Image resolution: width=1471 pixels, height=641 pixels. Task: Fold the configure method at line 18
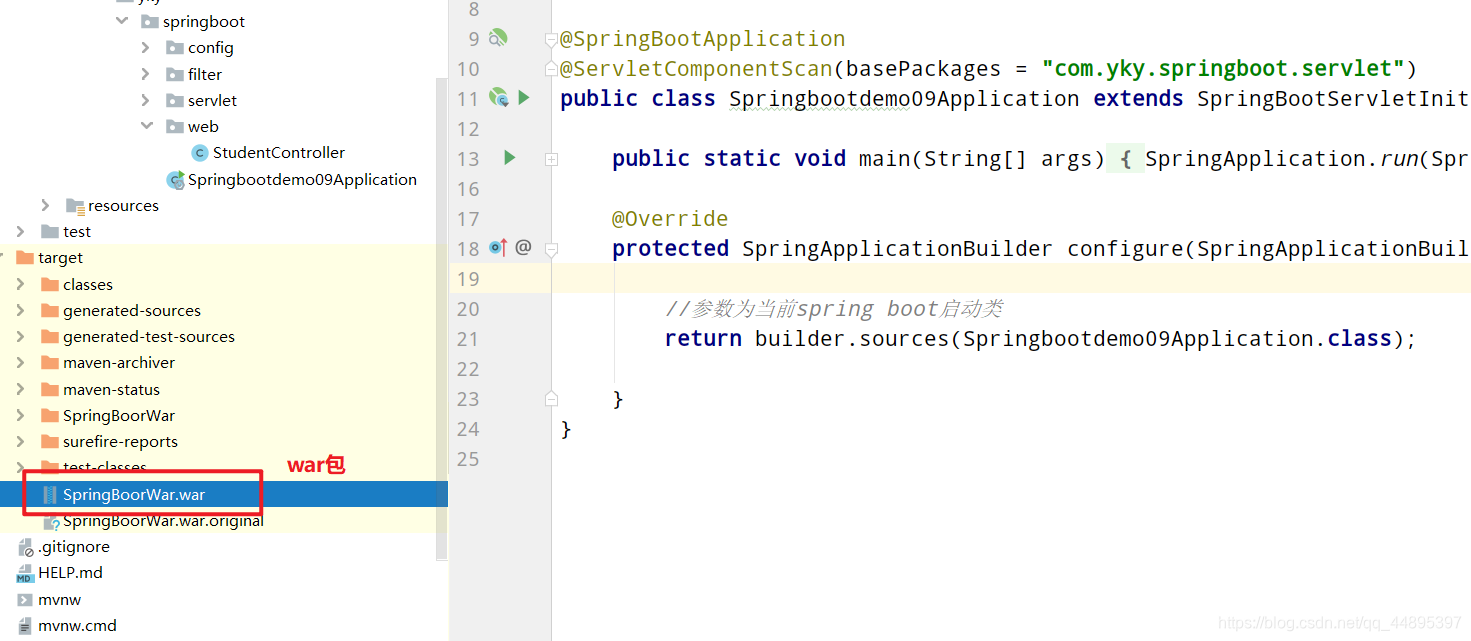[551, 249]
